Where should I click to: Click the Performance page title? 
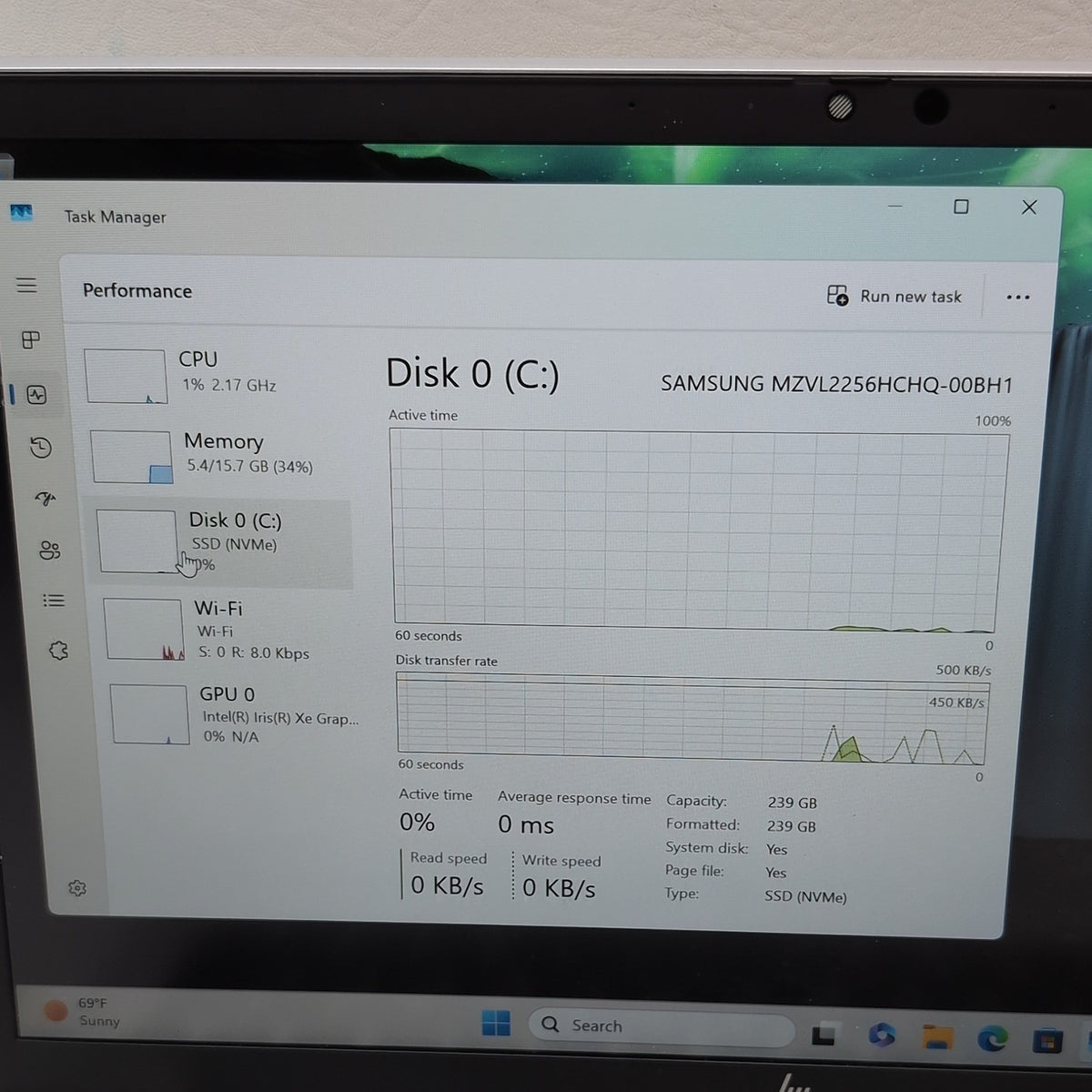tap(137, 291)
